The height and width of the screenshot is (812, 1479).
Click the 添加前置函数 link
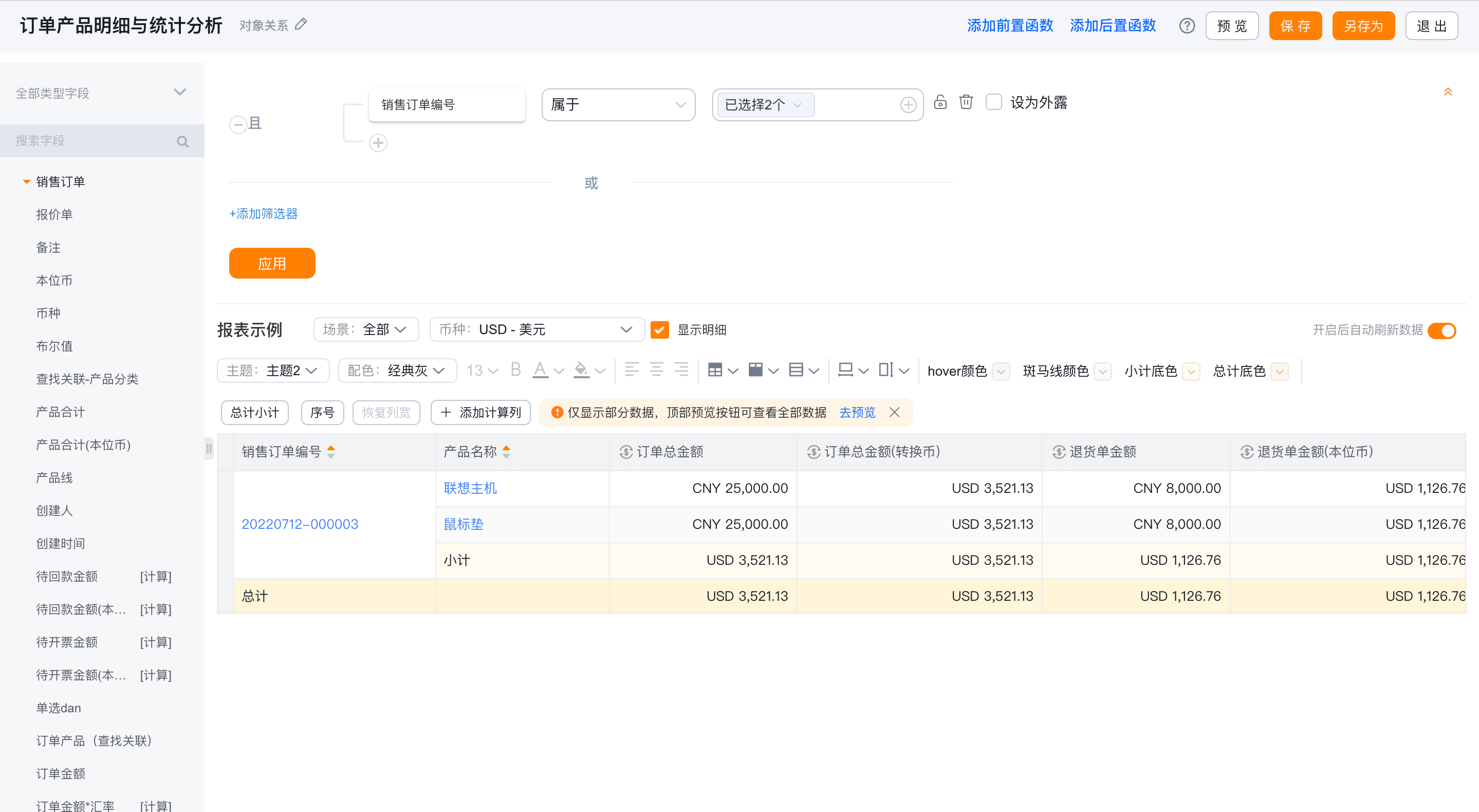tap(1010, 26)
